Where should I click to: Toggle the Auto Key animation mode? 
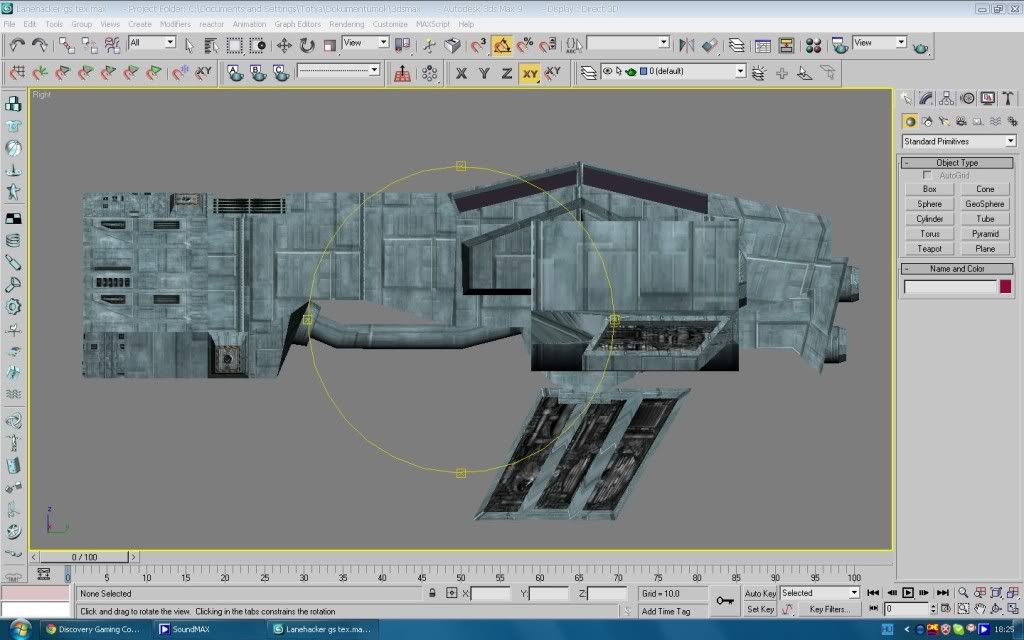tap(760, 593)
